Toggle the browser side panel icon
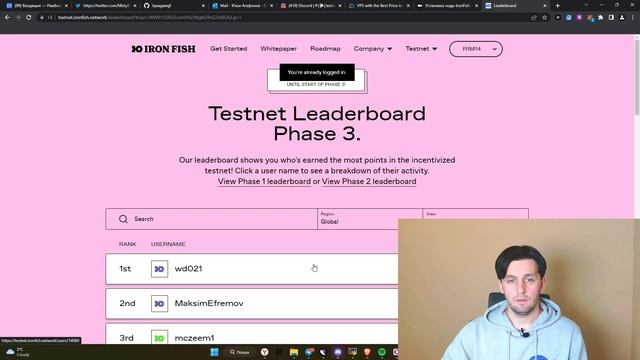This screenshot has height=360, width=640. pyautogui.click(x=611, y=18)
